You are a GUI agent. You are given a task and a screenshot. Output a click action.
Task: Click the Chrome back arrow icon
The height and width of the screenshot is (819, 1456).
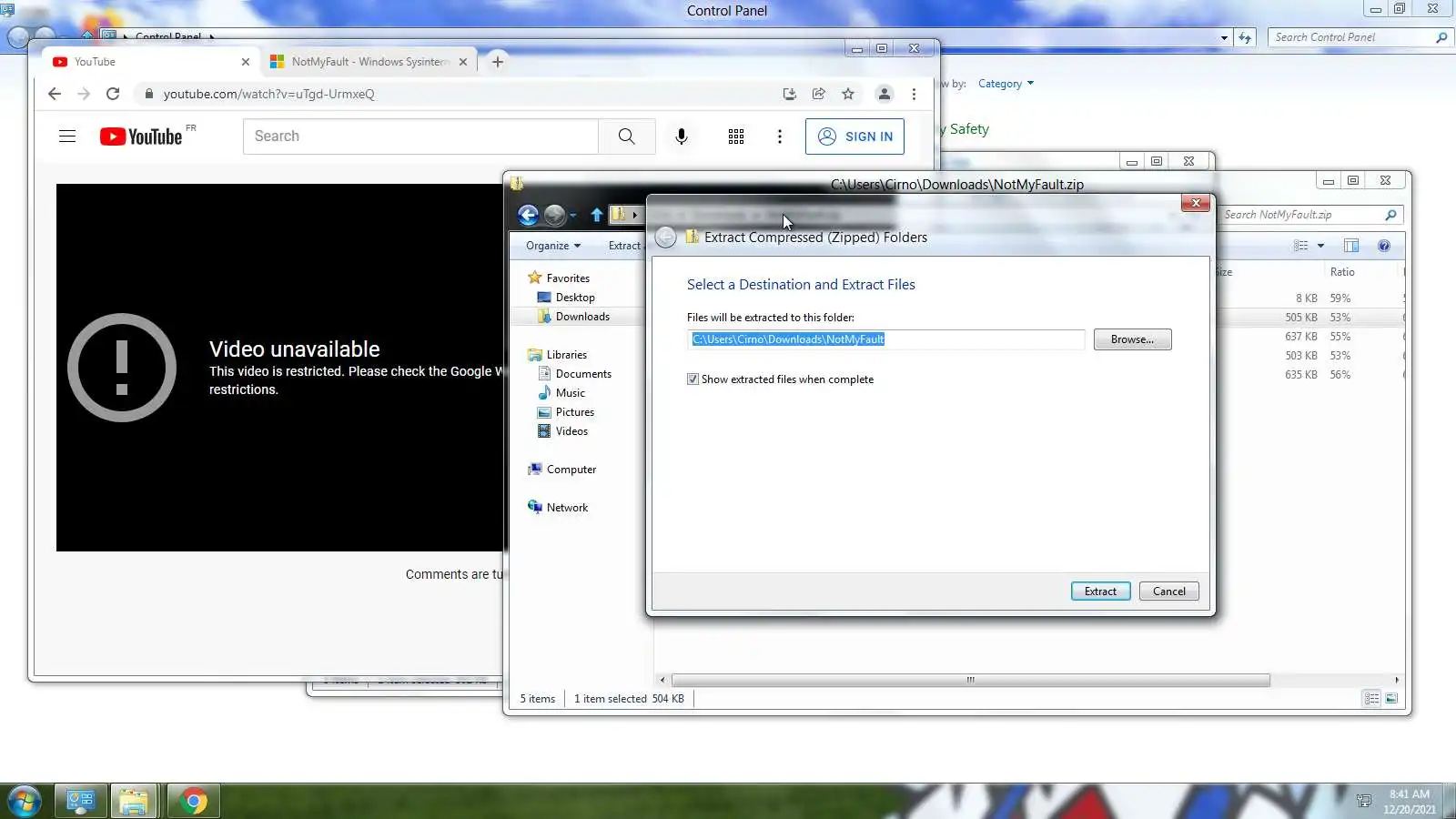pyautogui.click(x=55, y=94)
